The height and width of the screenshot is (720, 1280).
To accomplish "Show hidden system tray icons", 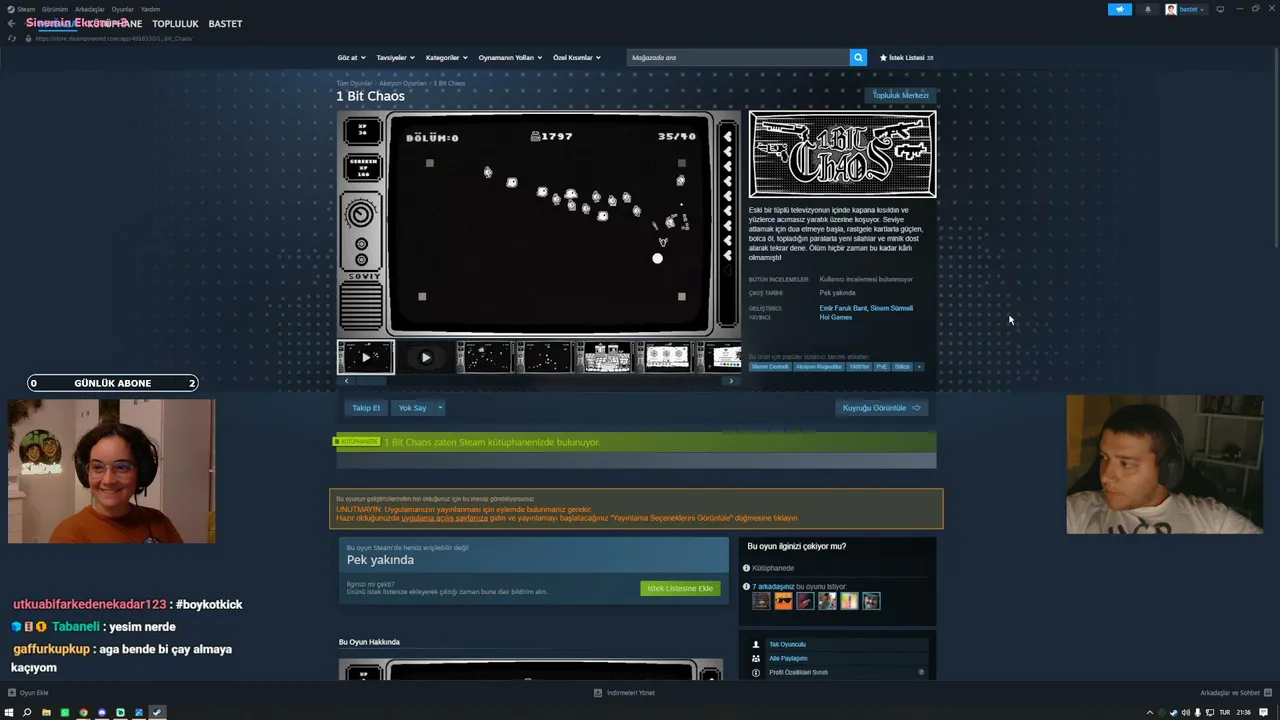I will (1150, 713).
